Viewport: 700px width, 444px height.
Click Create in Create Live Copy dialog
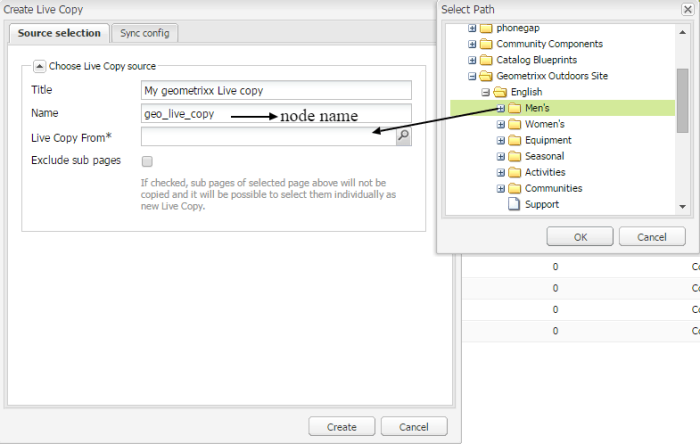(x=342, y=427)
